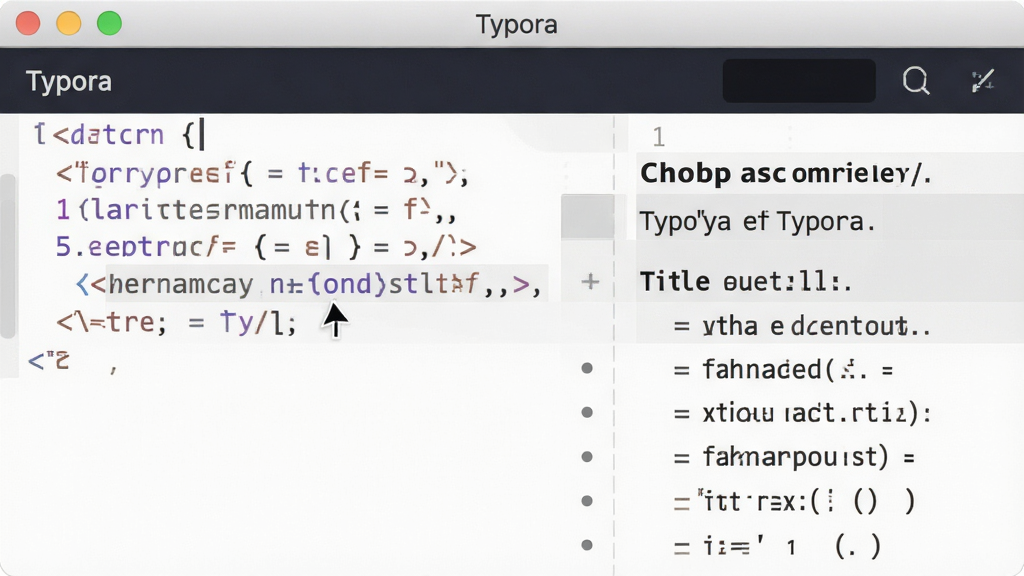Click the gray block in center gutter

pyautogui.click(x=587, y=216)
